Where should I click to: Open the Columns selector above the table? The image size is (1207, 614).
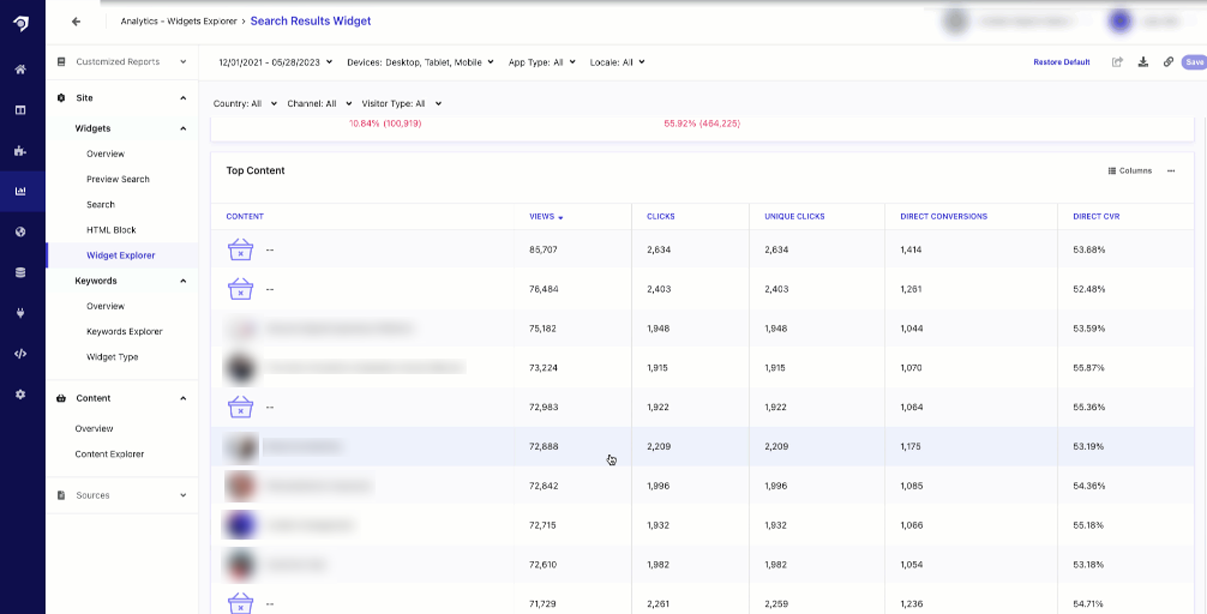click(x=1129, y=170)
